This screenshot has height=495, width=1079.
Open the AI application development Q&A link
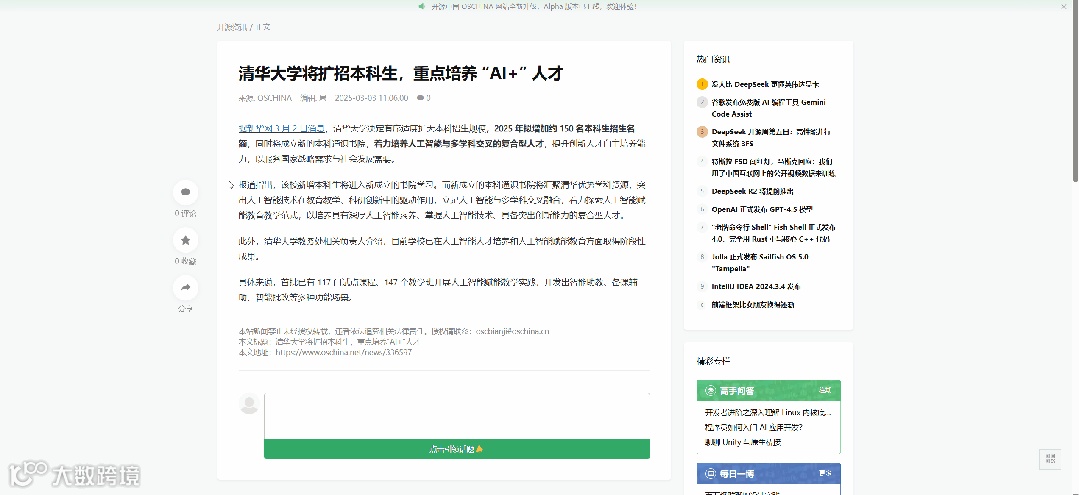[x=753, y=428]
